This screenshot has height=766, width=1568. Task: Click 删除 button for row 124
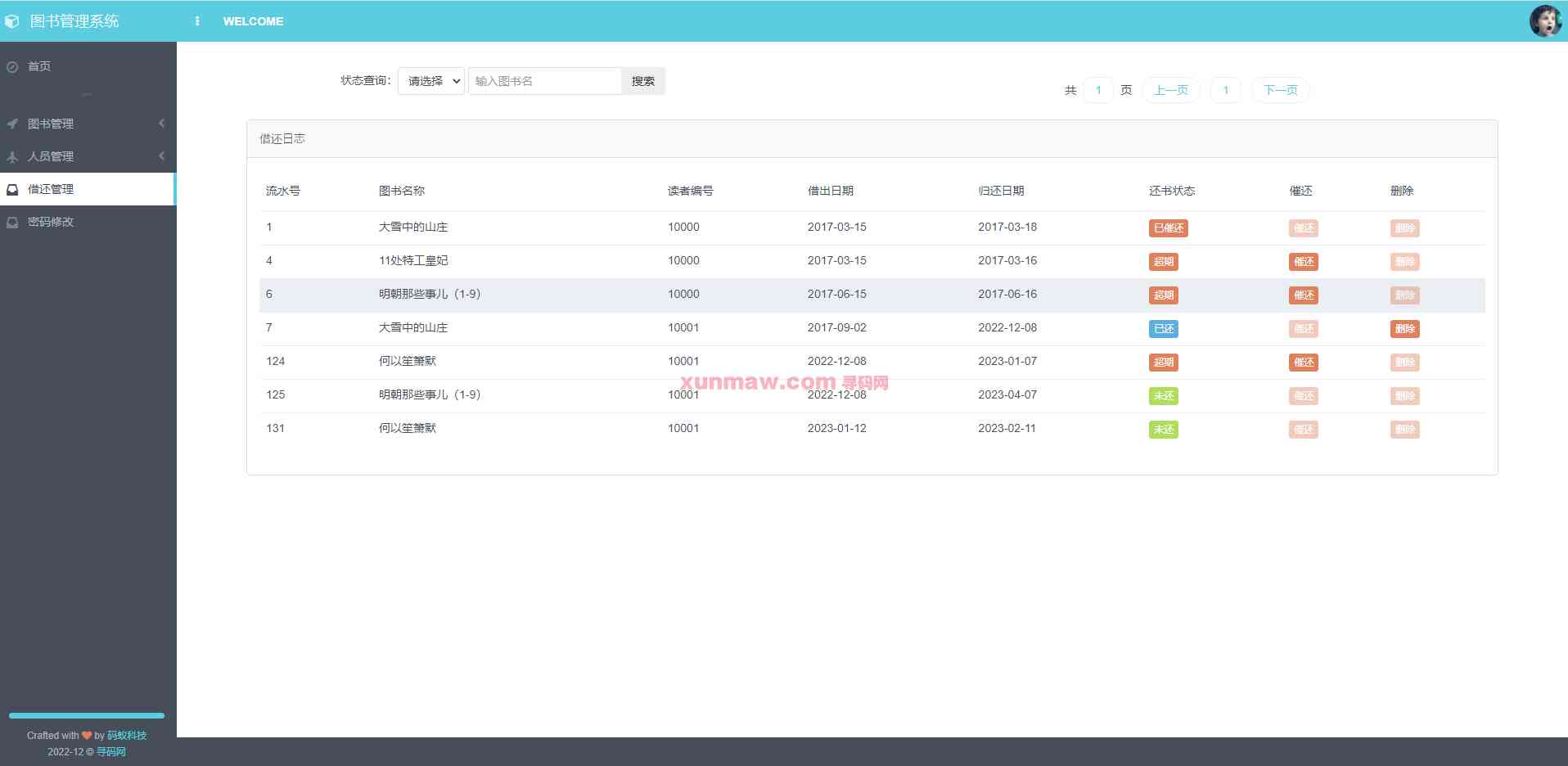click(x=1405, y=363)
